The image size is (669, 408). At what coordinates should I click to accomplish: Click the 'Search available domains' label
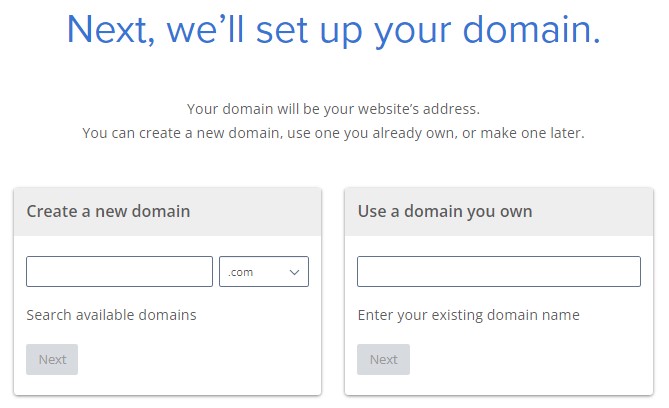point(111,315)
